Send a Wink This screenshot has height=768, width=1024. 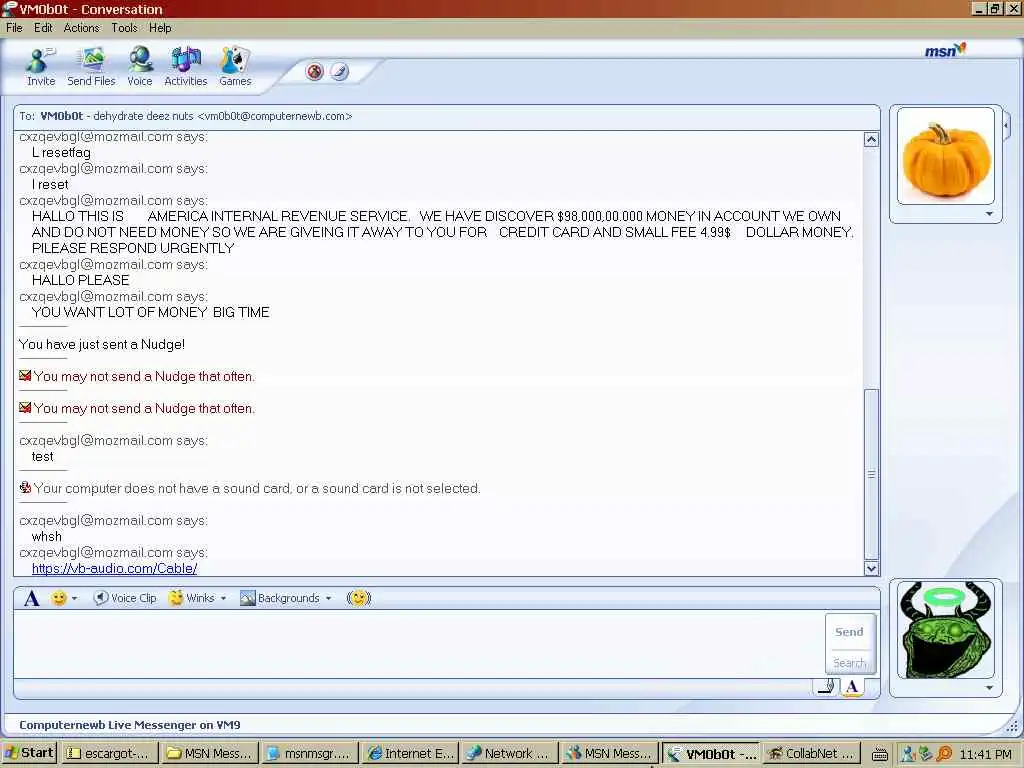[x=191, y=598]
